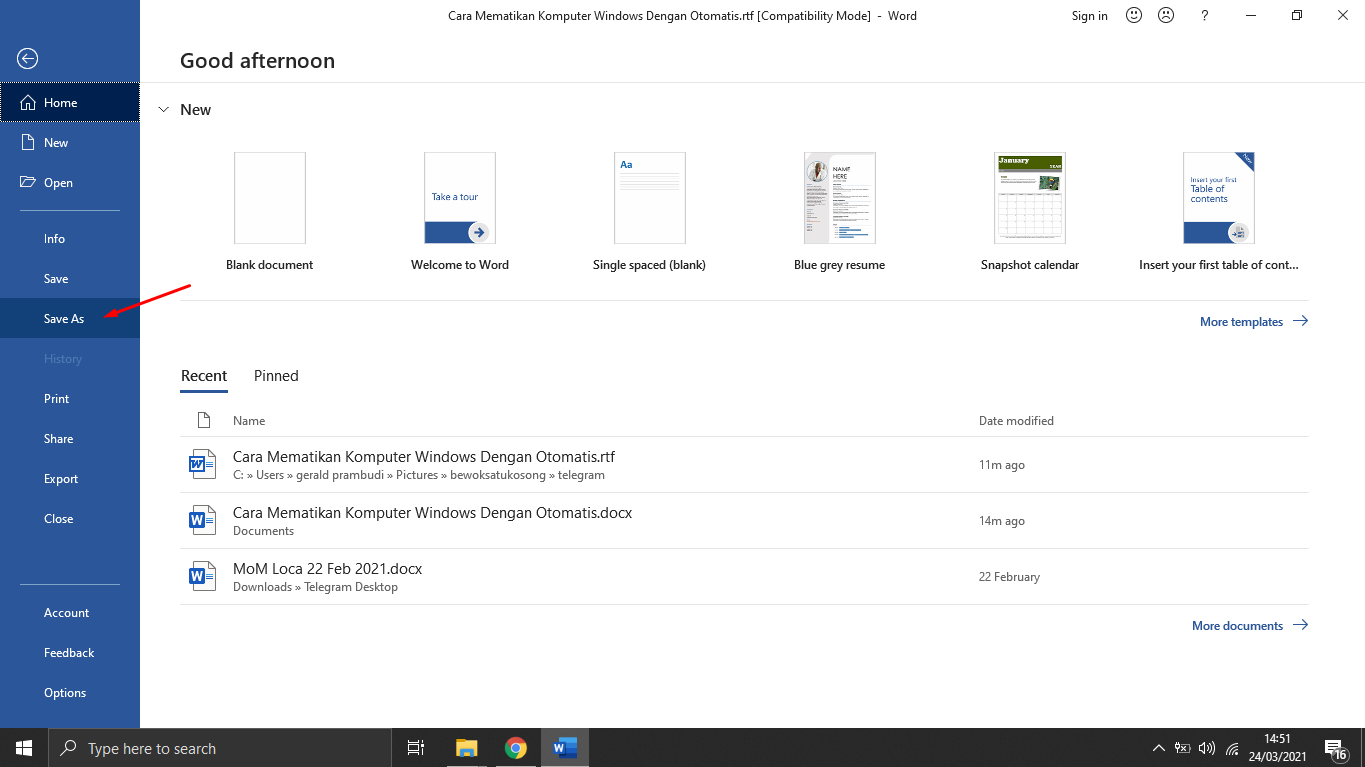Select the Single spaced (blank) template

pyautogui.click(x=650, y=211)
